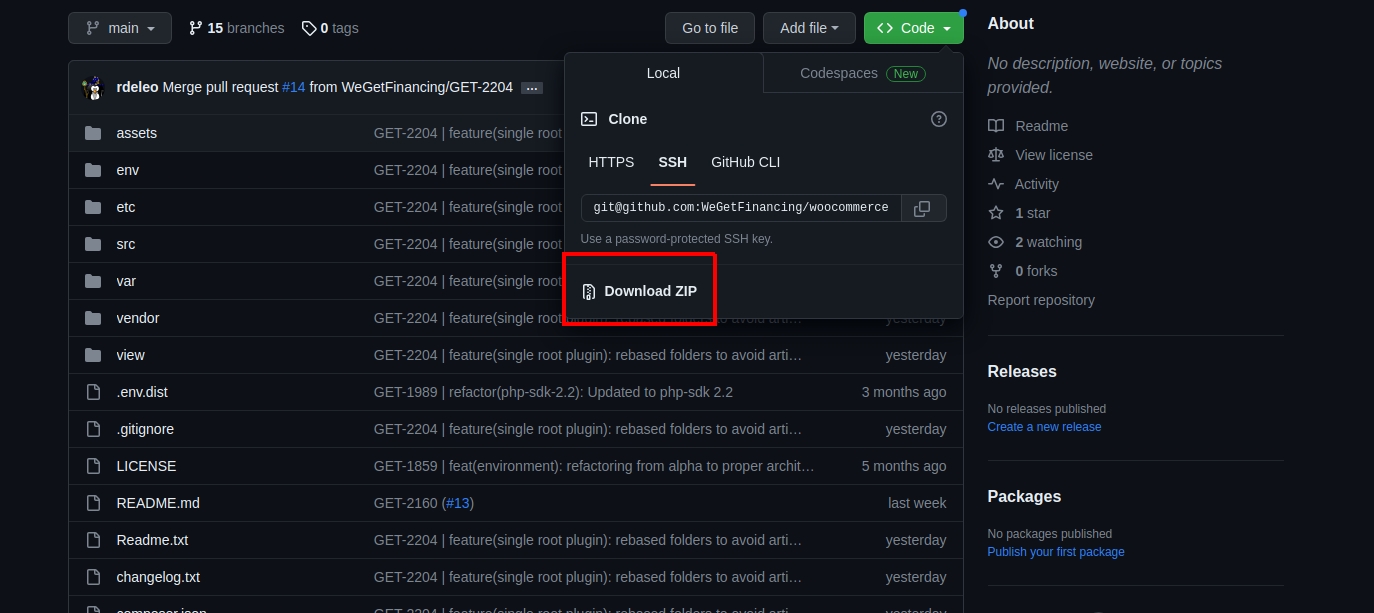The height and width of the screenshot is (613, 1374).
Task: Click the SSH clone URL field
Action: (741, 208)
